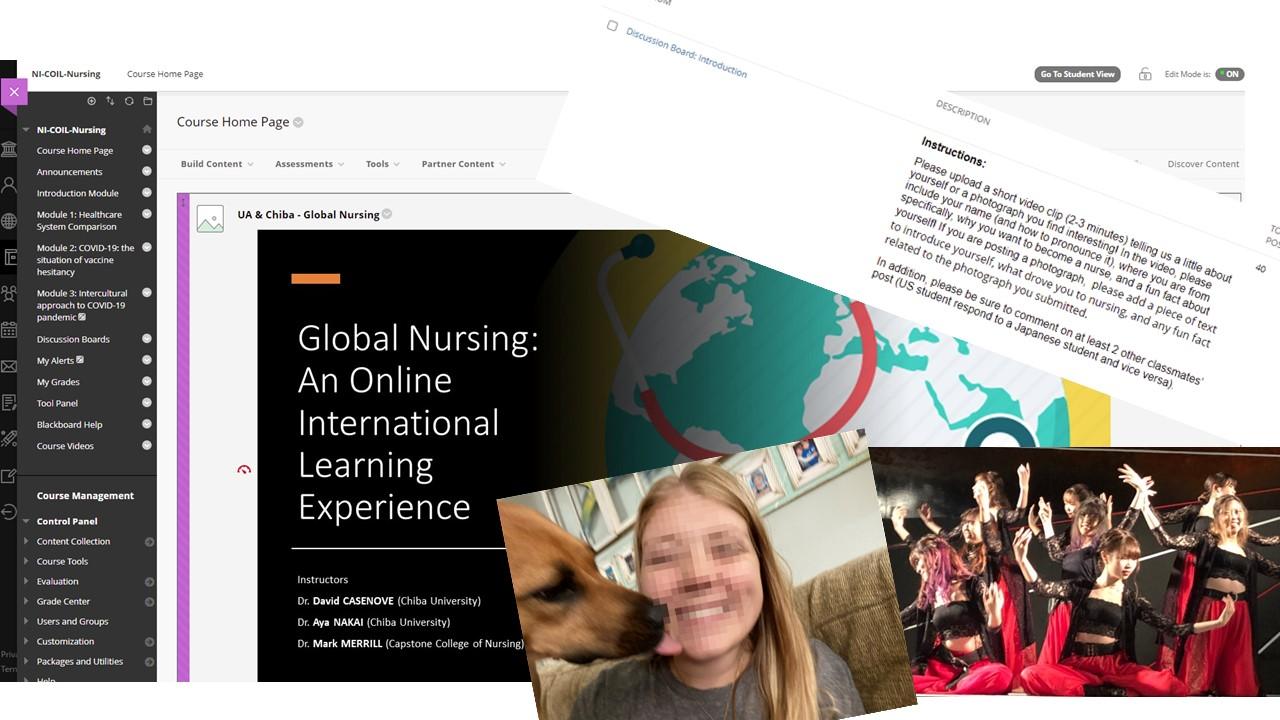Viewport: 1280px width, 720px height.
Task: Click the Packages and Utilities arrow icon
Action: (149, 662)
